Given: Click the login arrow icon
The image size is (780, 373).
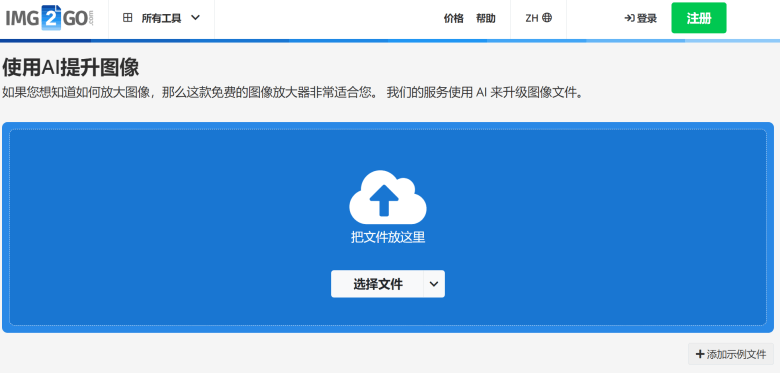Looking at the screenshot, I should tap(629, 18).
